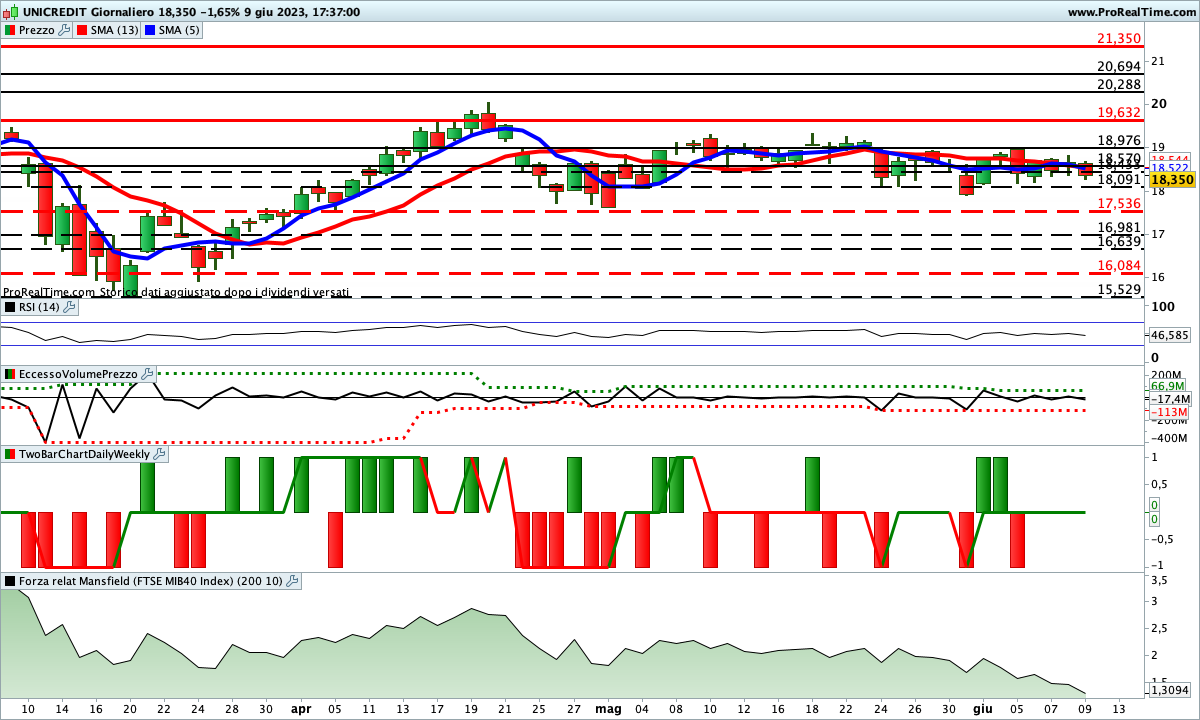Click the 16,981 price level label
1200x720 pixels.
coord(1119,228)
